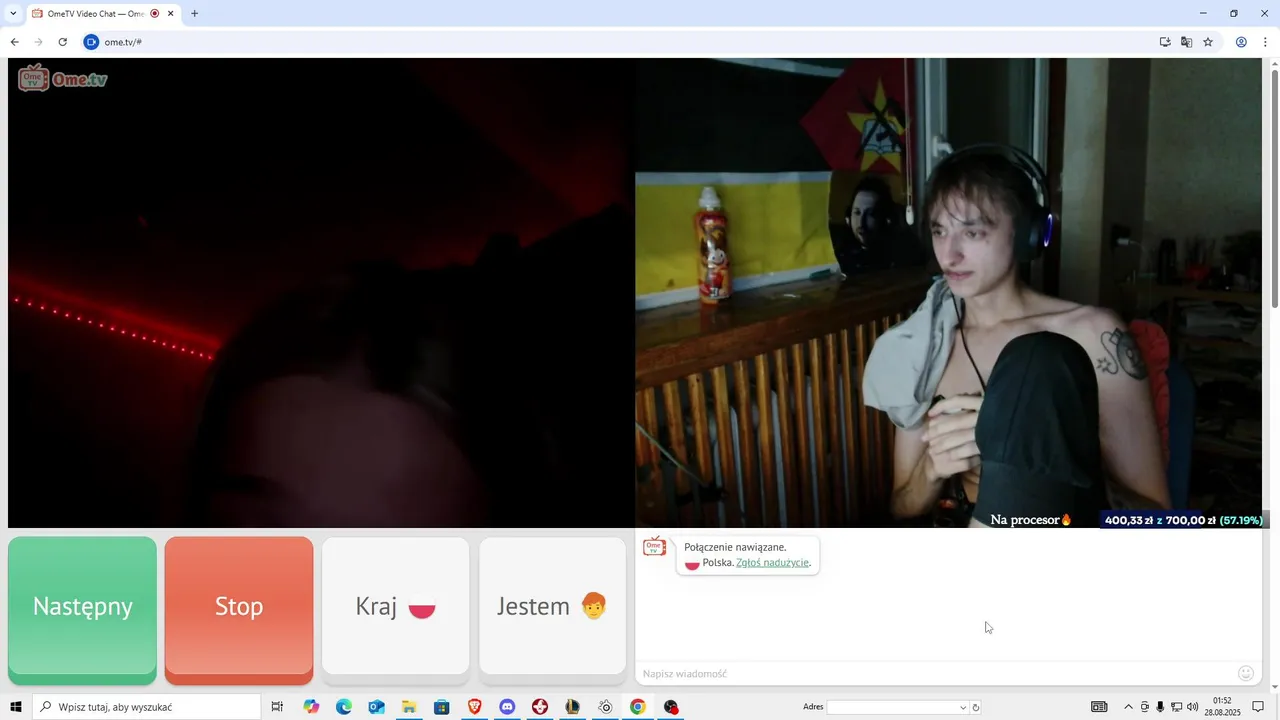
Task: Reload the ome.tv page
Action: [x=62, y=42]
